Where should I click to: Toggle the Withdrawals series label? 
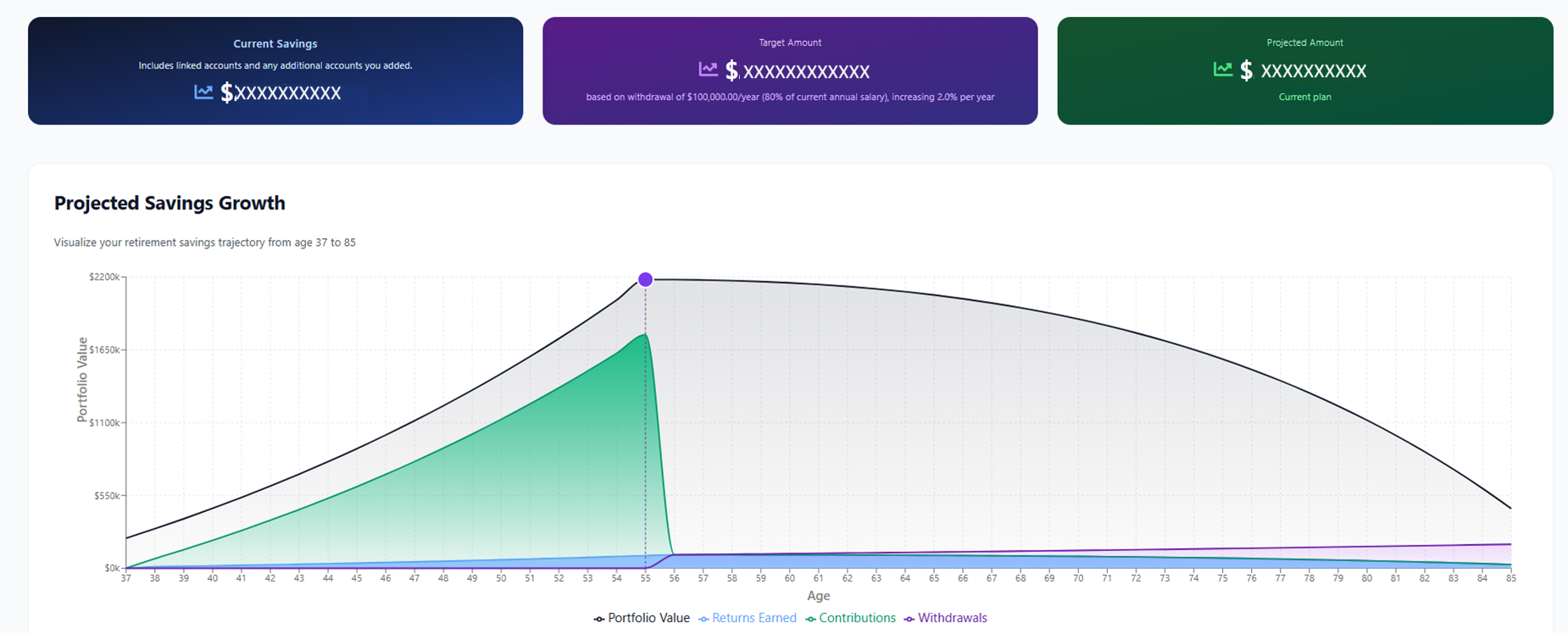[x=952, y=618]
